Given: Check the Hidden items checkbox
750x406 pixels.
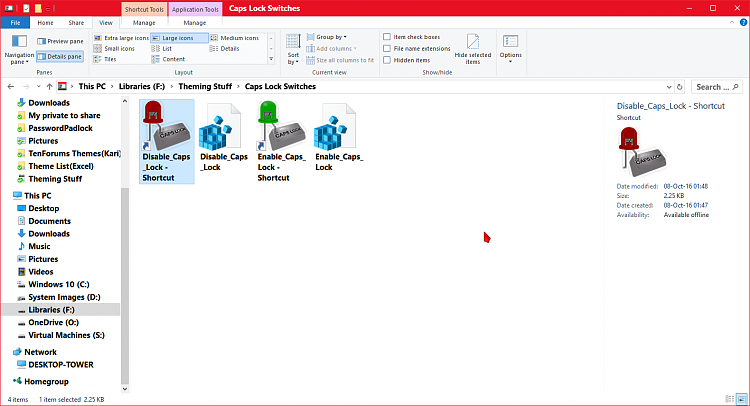Looking at the screenshot, I should point(388,60).
